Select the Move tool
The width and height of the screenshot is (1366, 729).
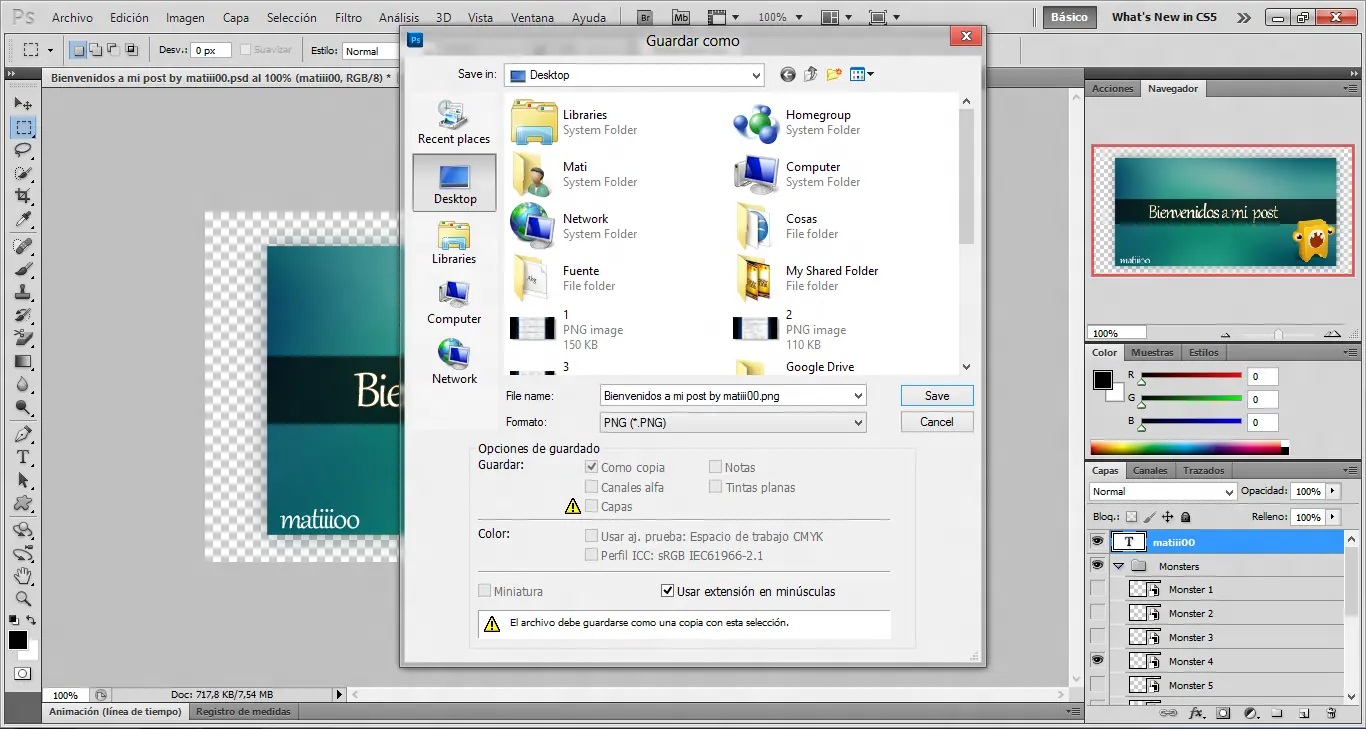point(23,104)
